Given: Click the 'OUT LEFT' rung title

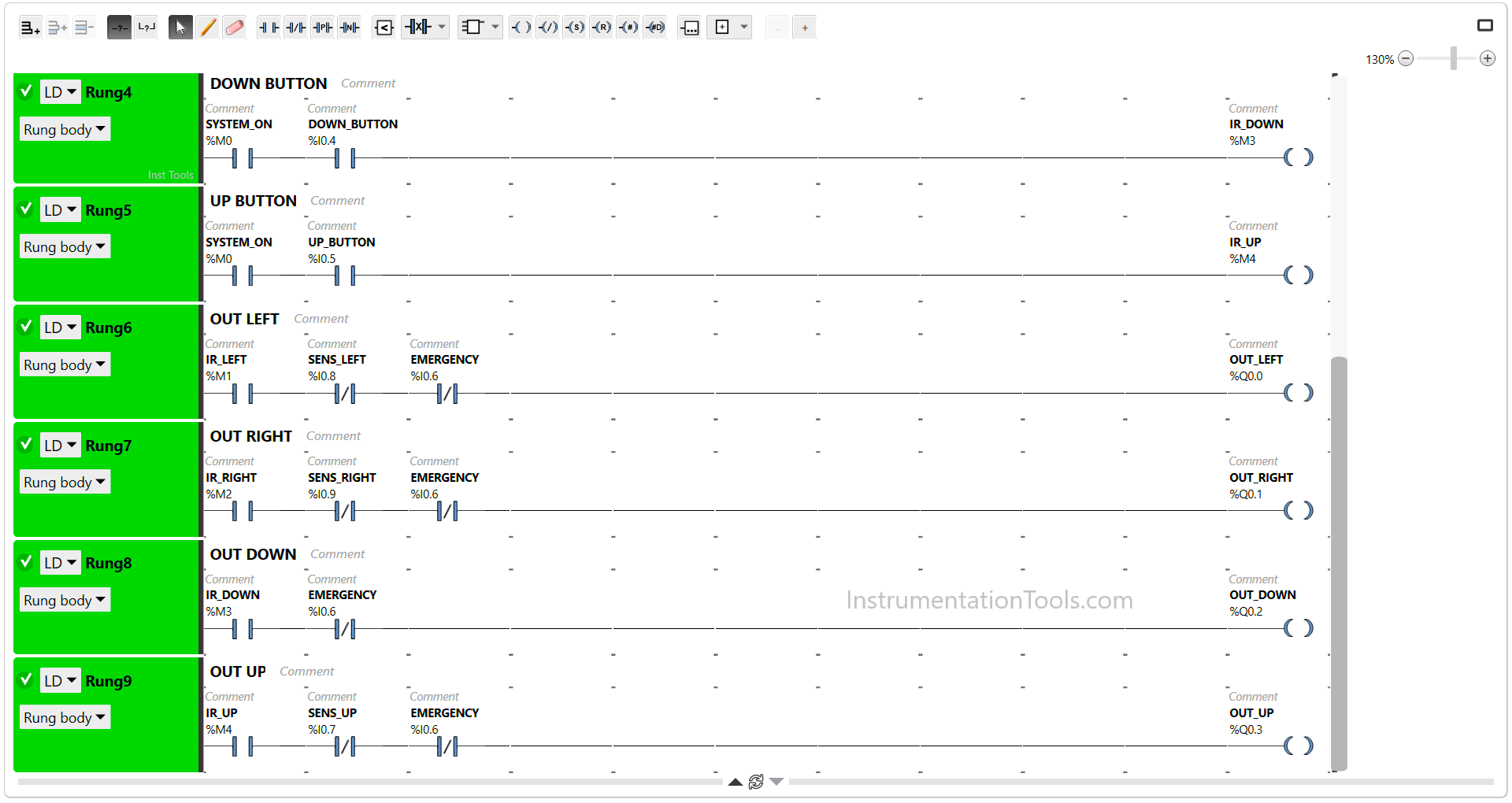Looking at the screenshot, I should click(244, 319).
